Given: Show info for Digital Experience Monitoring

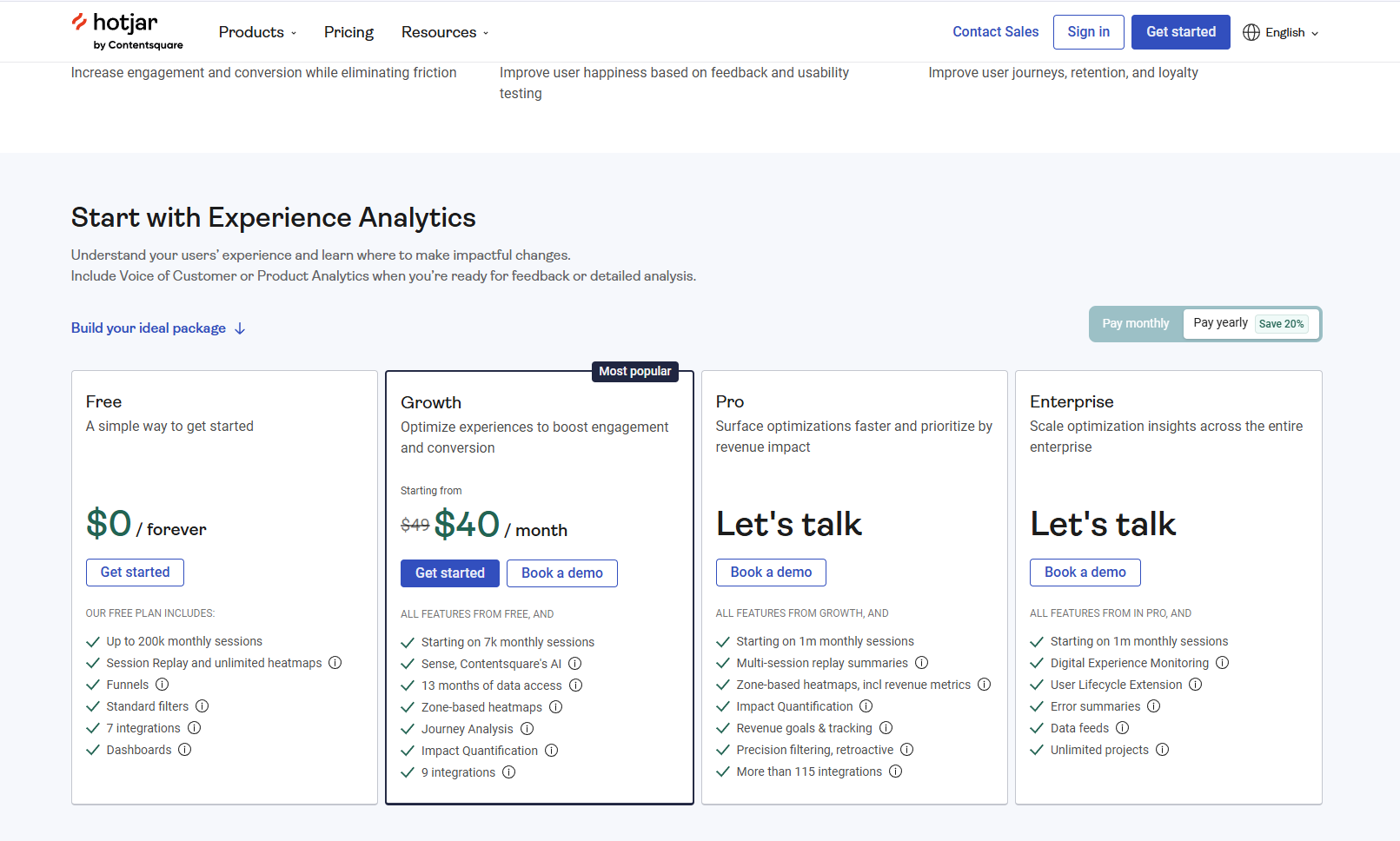Looking at the screenshot, I should pyautogui.click(x=1222, y=663).
